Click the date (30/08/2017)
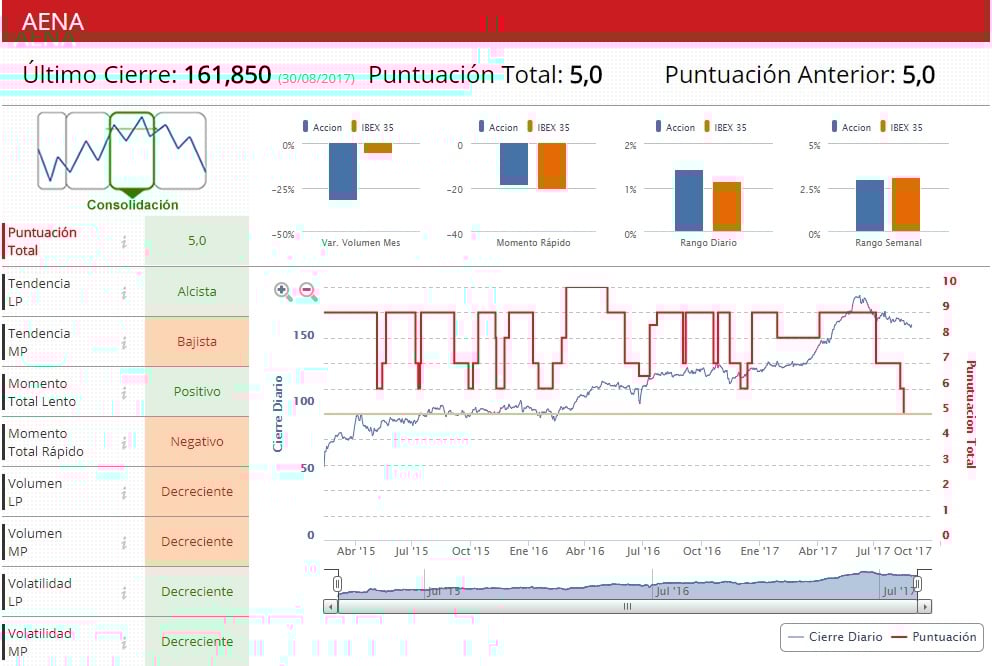Screen dimensions: 996x666 coord(316,78)
